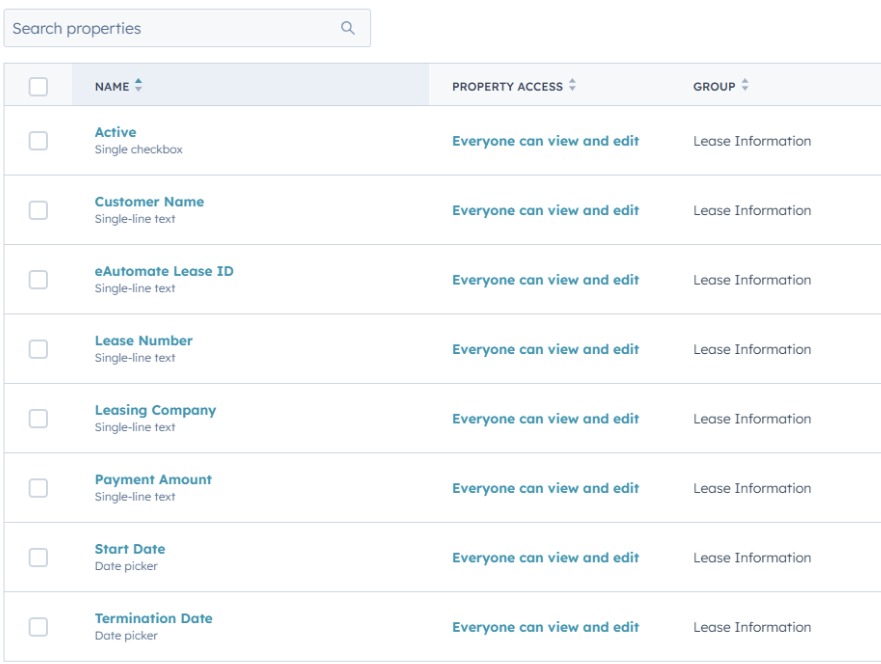Screen dimensions: 881x664
Task: Check the Leasing Company row checkbox
Action: [x=38, y=419]
